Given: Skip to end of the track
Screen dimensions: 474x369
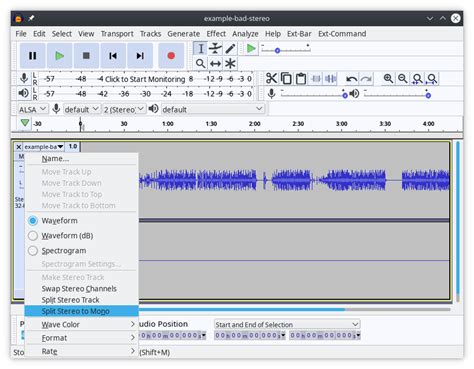Looking at the screenshot, I should [x=140, y=56].
